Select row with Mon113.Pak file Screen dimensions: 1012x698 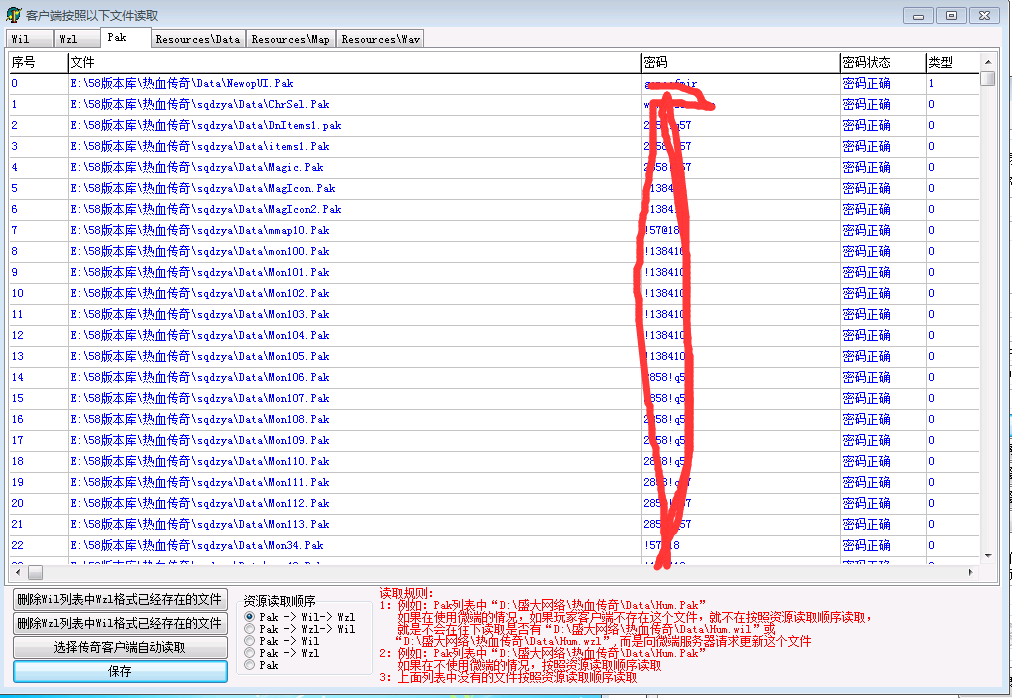pyautogui.click(x=494, y=524)
